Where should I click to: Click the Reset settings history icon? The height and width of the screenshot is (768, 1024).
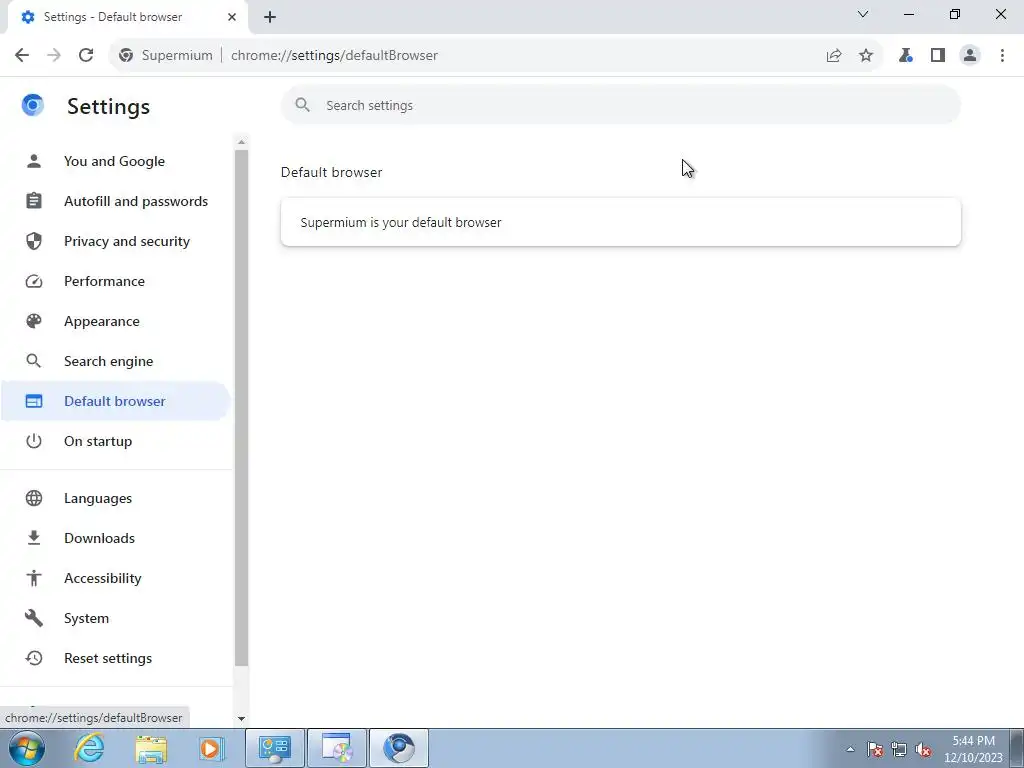click(34, 658)
